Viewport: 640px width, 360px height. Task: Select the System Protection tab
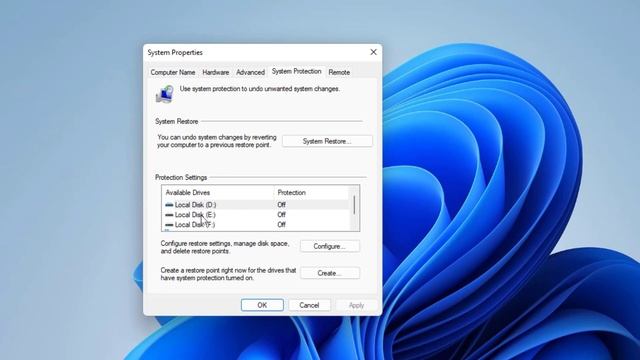[296, 71]
